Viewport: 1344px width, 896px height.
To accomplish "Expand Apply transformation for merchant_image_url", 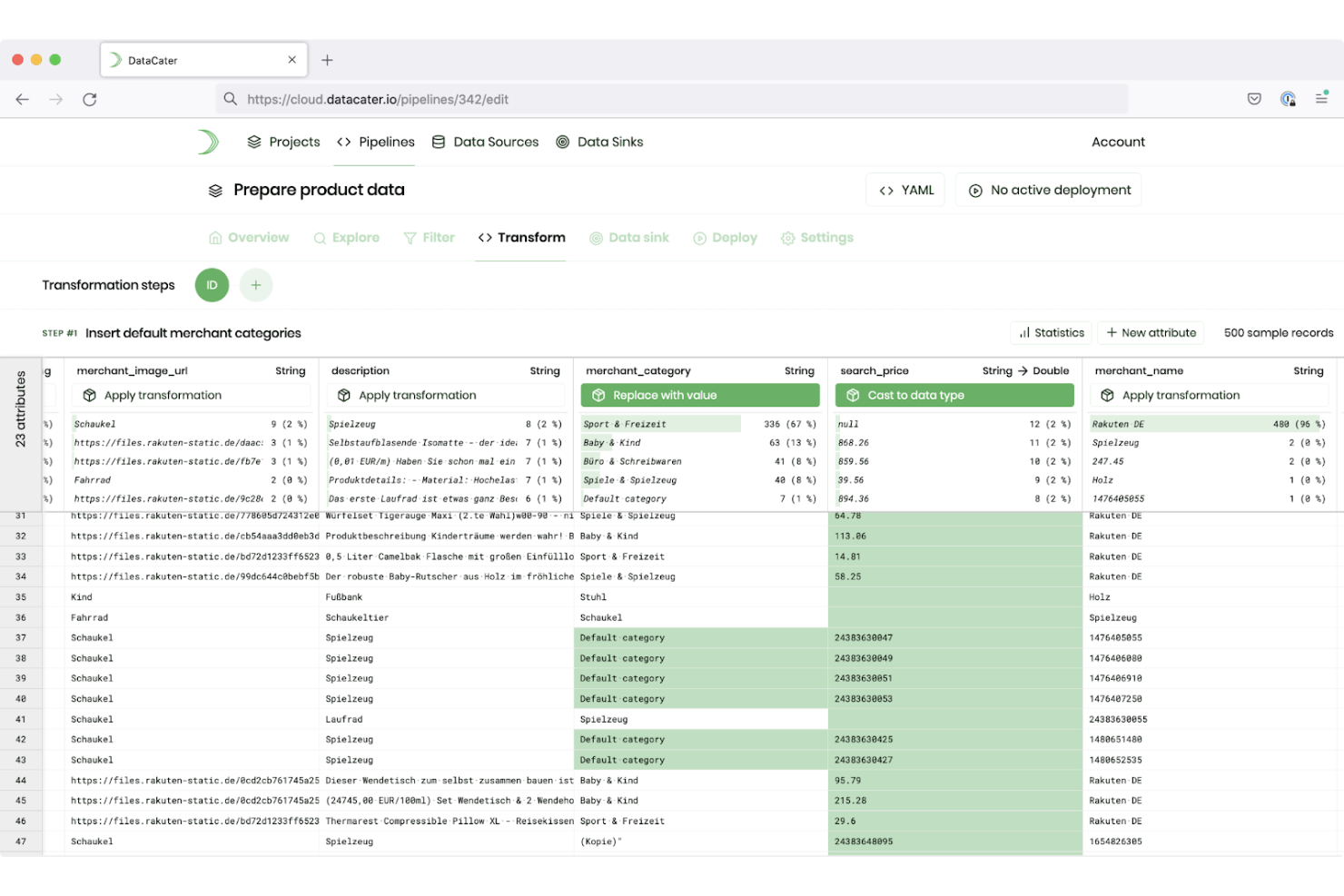I will tap(191, 395).
